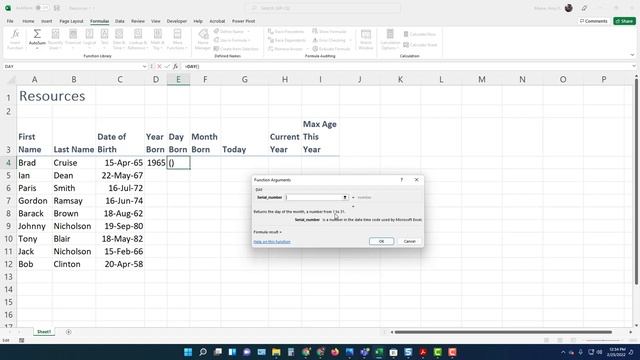Viewport: 640px width, 360px height.
Task: Open Recently Used functions list
Action: (55, 40)
